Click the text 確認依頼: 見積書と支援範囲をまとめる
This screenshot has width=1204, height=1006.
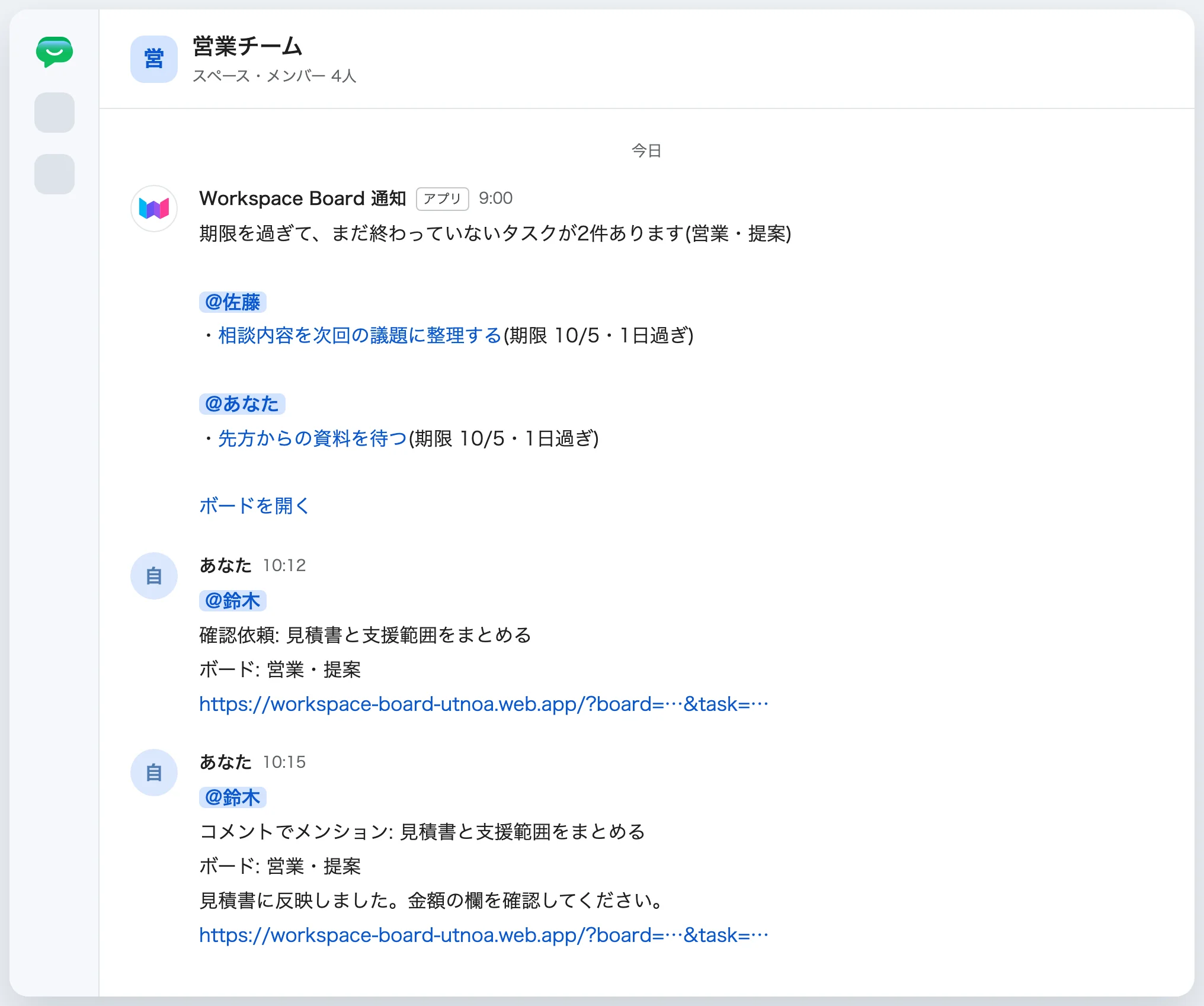[x=366, y=635]
